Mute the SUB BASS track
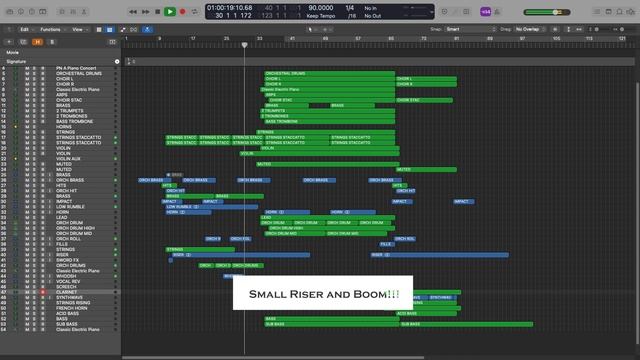 (x=27, y=324)
